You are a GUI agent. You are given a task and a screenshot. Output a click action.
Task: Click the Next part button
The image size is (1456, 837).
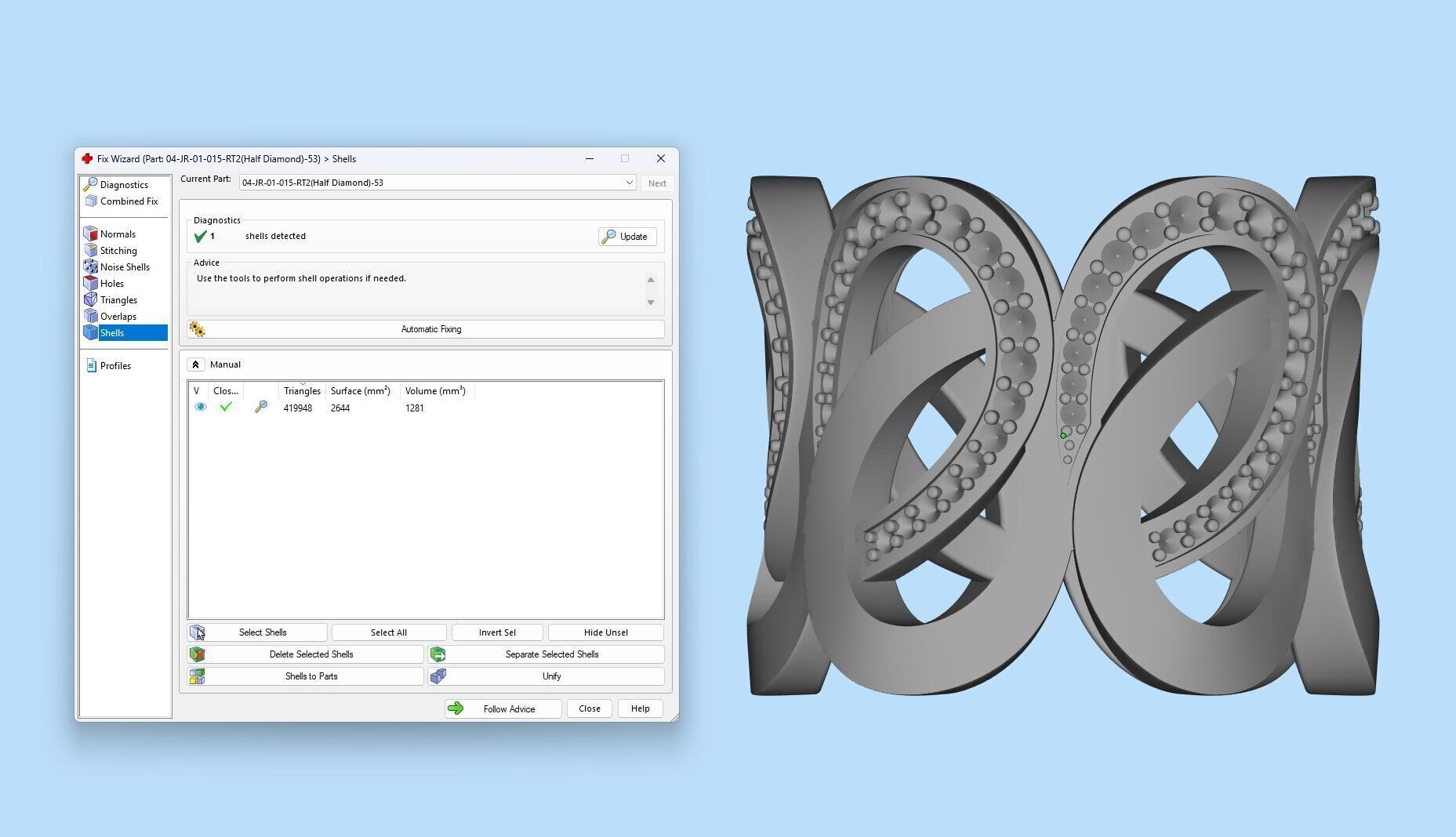coord(657,183)
